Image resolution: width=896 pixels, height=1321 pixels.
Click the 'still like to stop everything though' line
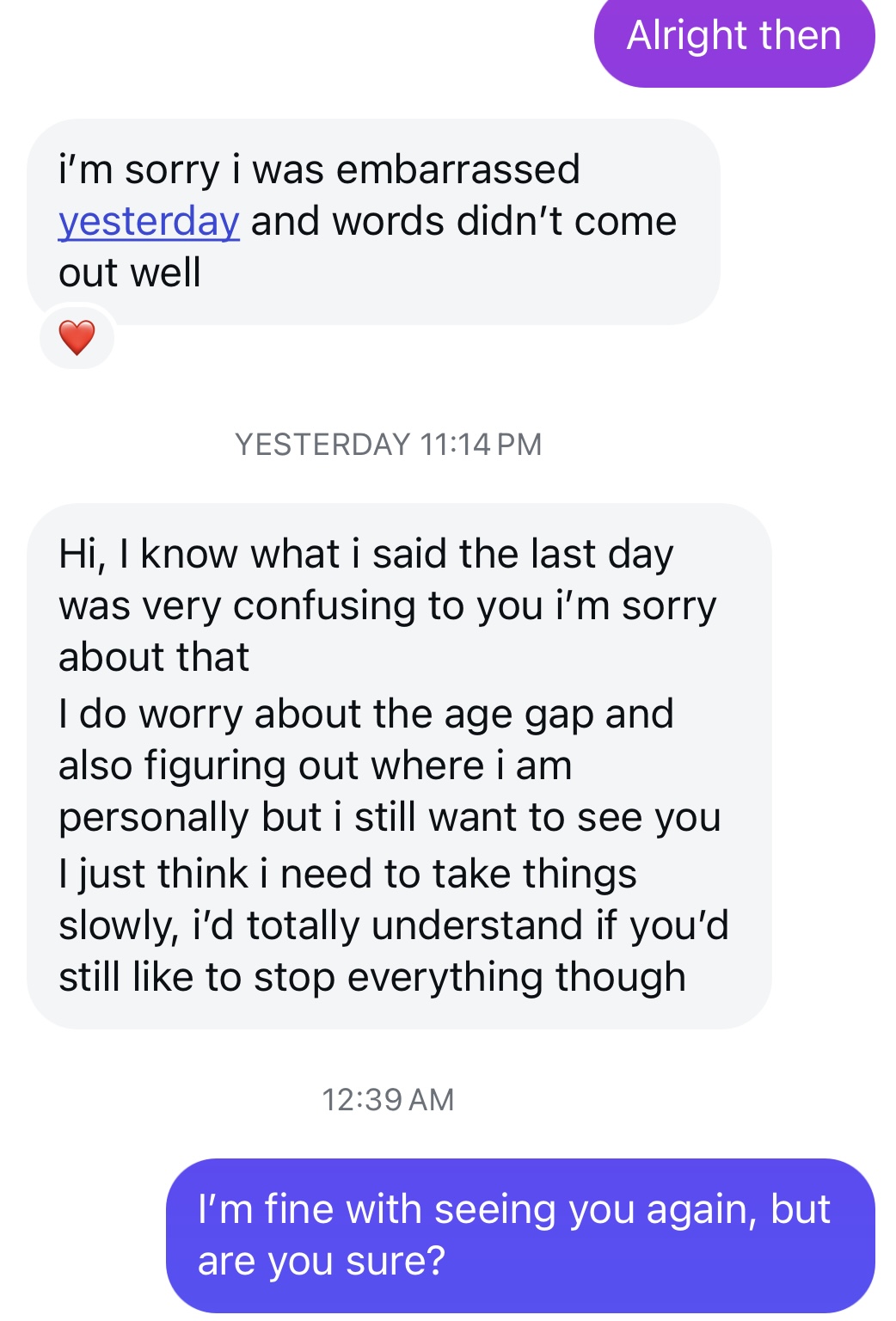tap(371, 977)
